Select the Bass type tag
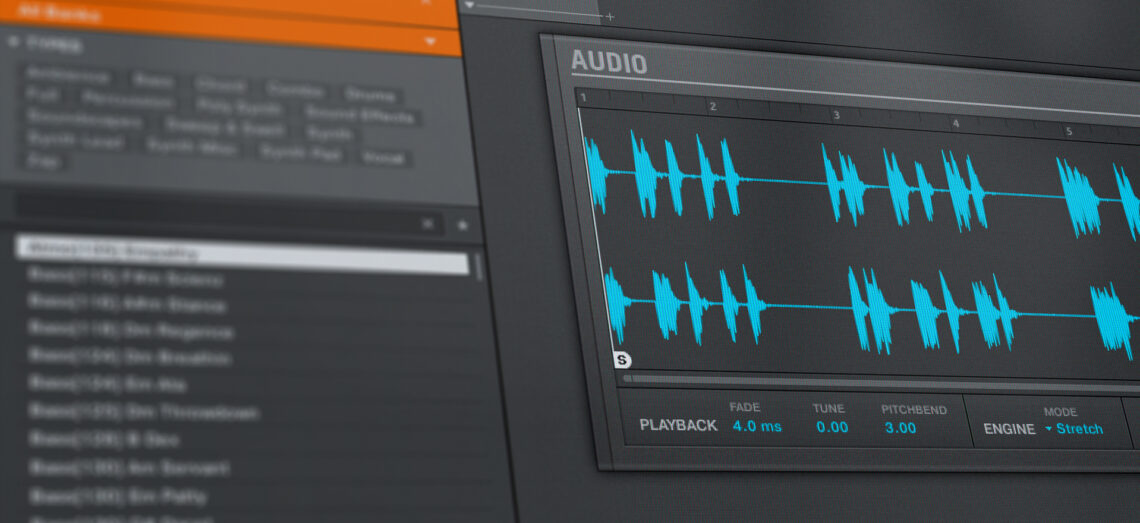This screenshot has height=523, width=1140. pos(153,81)
